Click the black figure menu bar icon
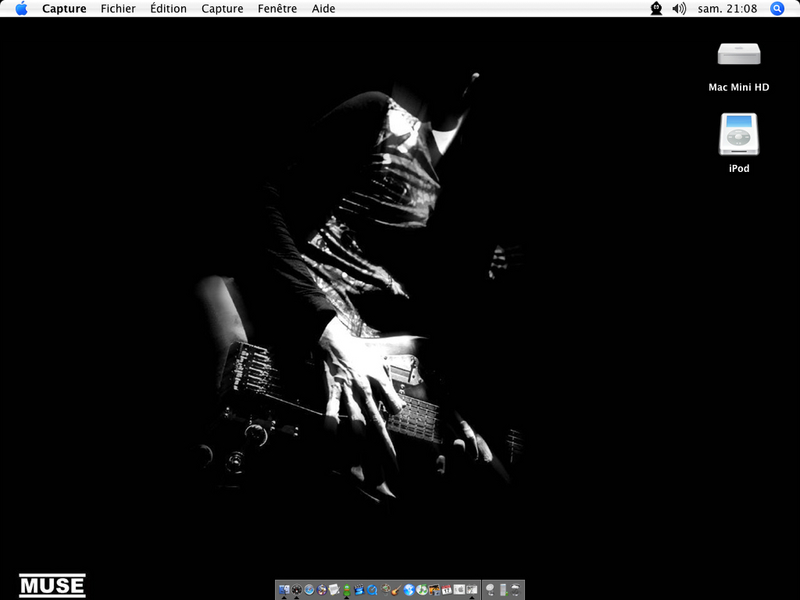This screenshot has height=600, width=800. point(656,8)
